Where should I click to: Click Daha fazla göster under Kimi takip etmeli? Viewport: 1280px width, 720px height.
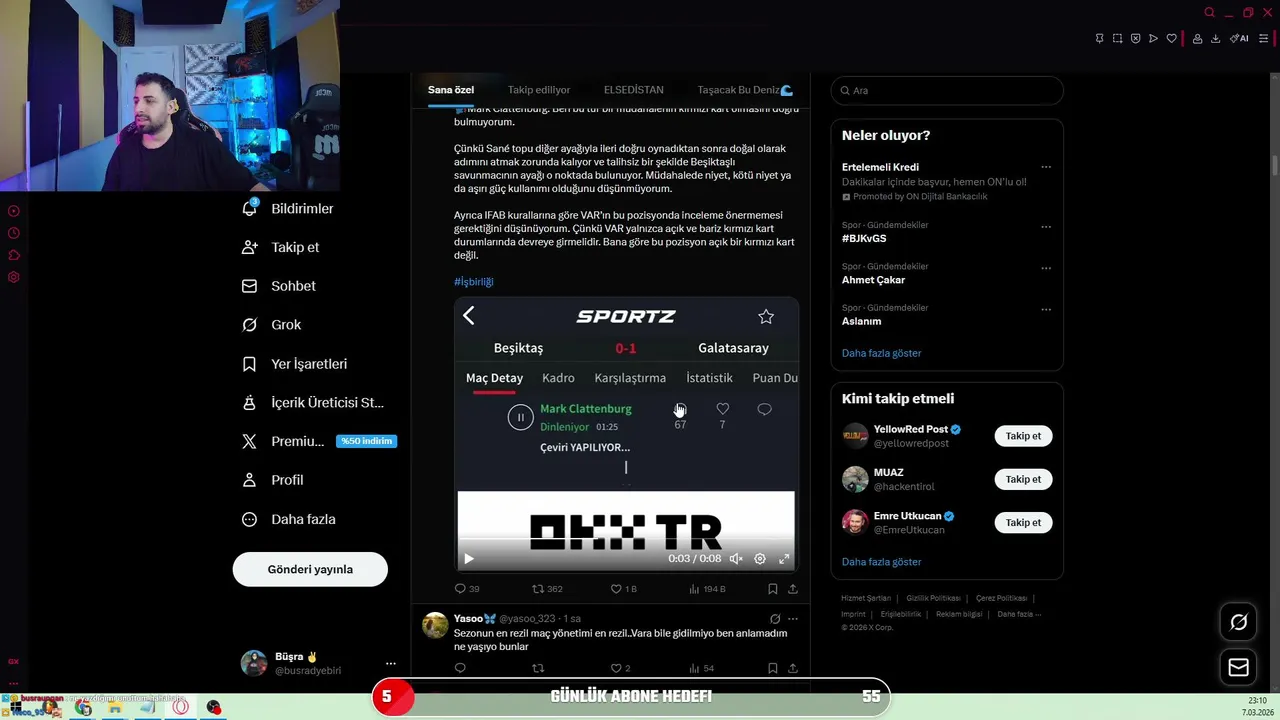click(881, 562)
